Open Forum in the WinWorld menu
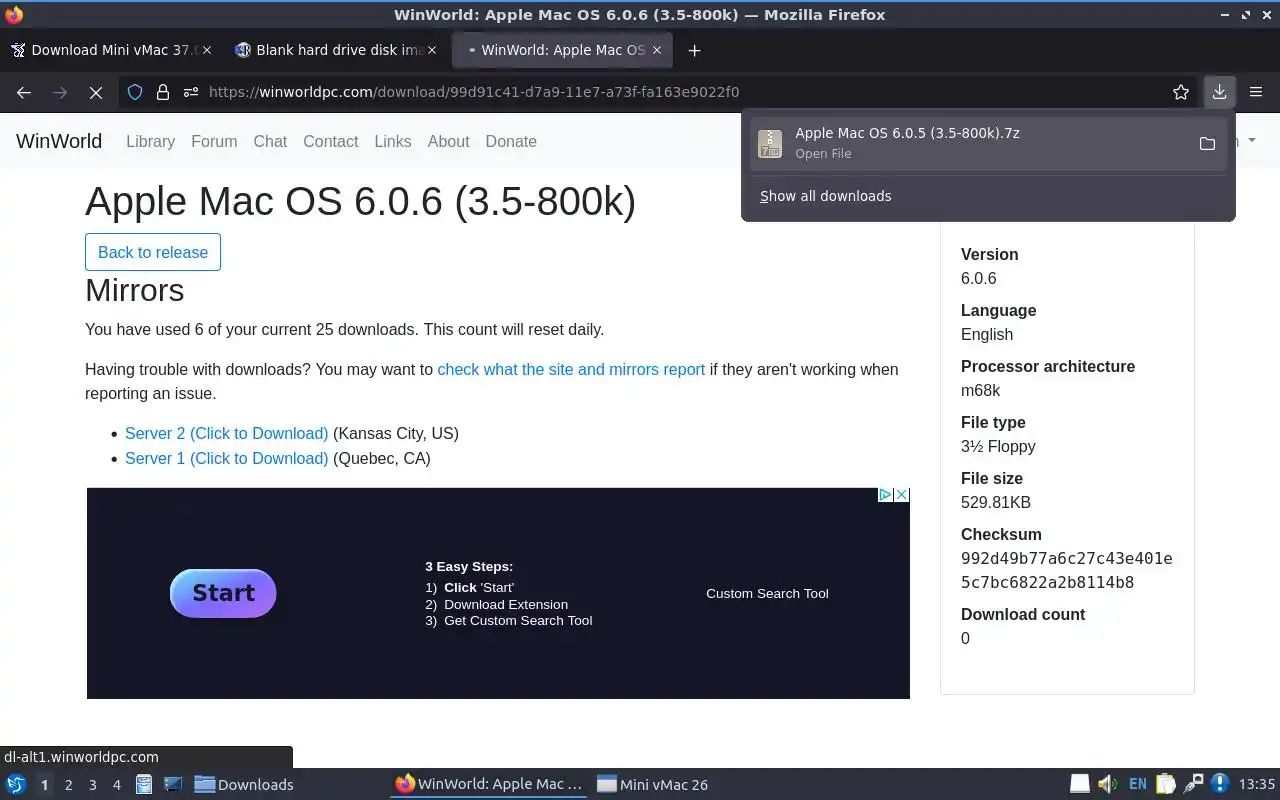The image size is (1280, 800). pos(214,141)
